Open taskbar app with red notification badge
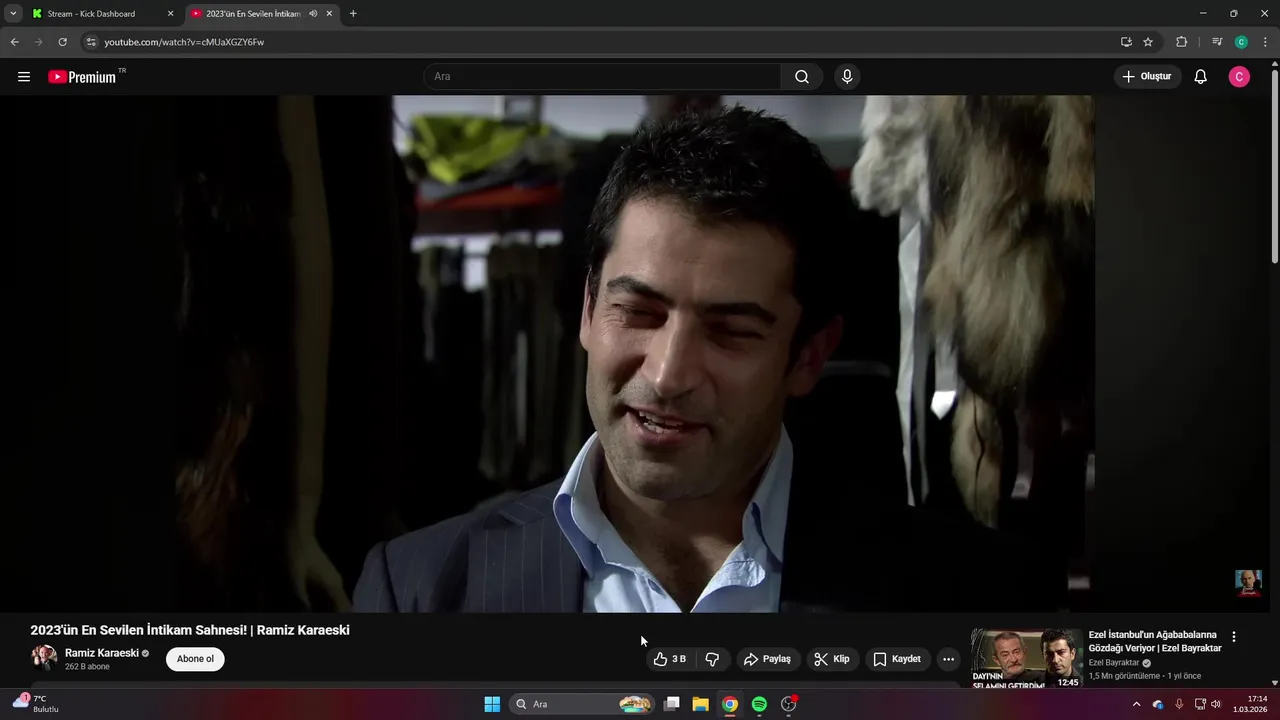Viewport: 1280px width, 720px height. pyautogui.click(x=789, y=704)
